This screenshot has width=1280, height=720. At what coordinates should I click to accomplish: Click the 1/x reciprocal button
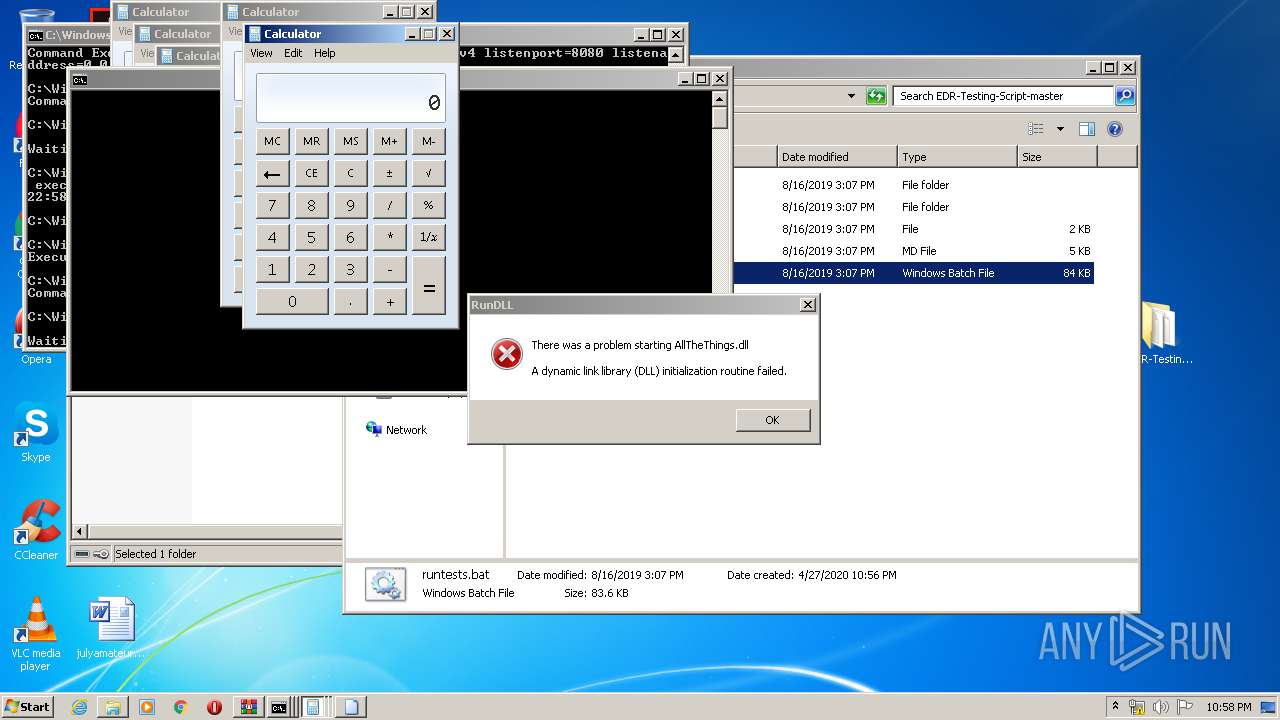tap(429, 237)
